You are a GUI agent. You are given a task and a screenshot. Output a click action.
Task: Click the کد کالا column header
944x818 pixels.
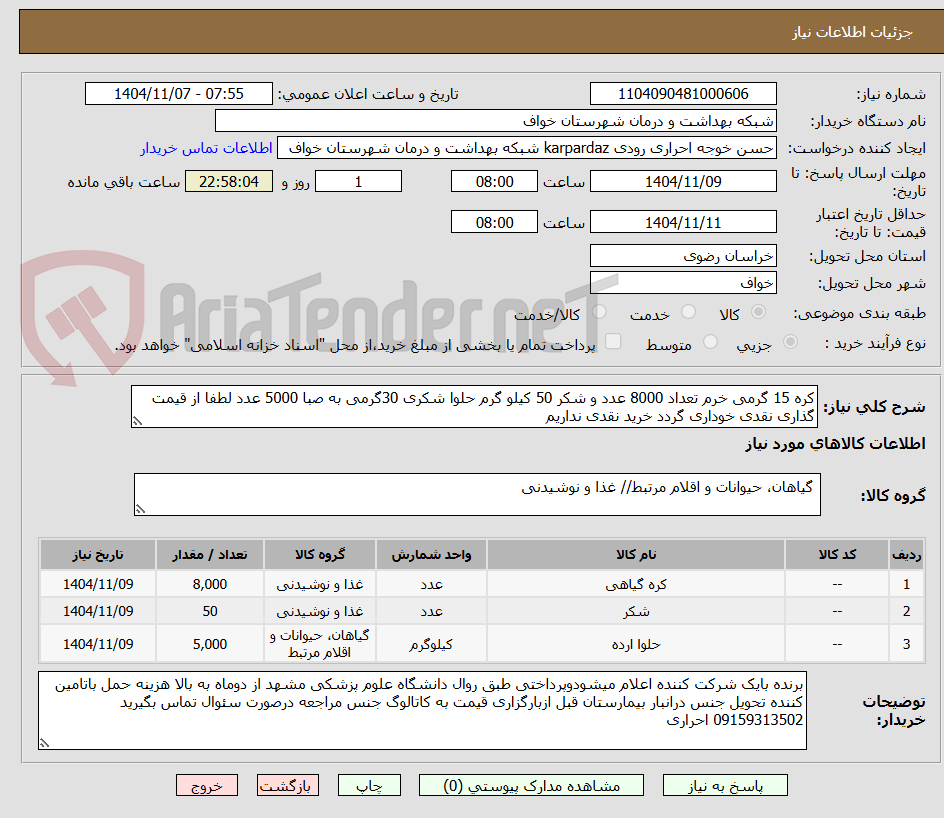coord(837,554)
